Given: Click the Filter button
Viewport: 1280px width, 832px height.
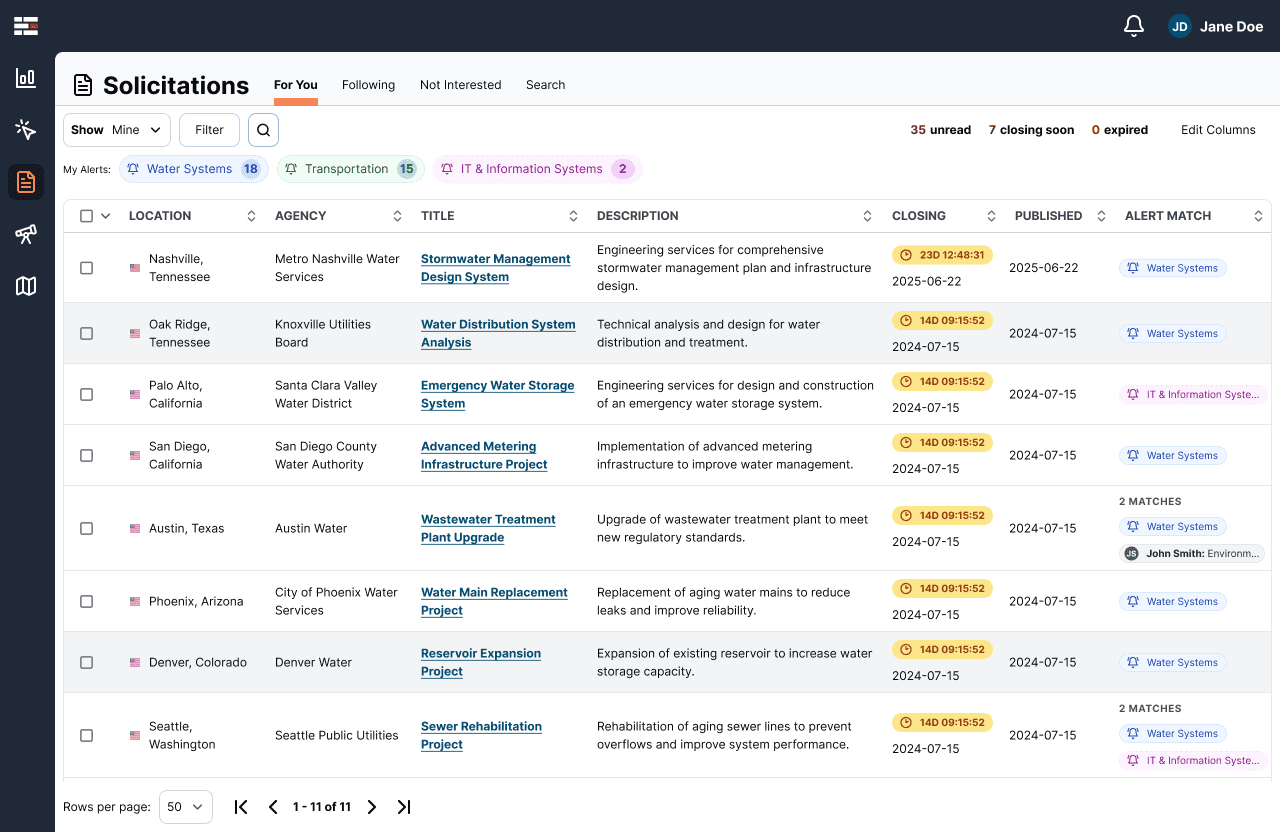Looking at the screenshot, I should tap(209, 130).
